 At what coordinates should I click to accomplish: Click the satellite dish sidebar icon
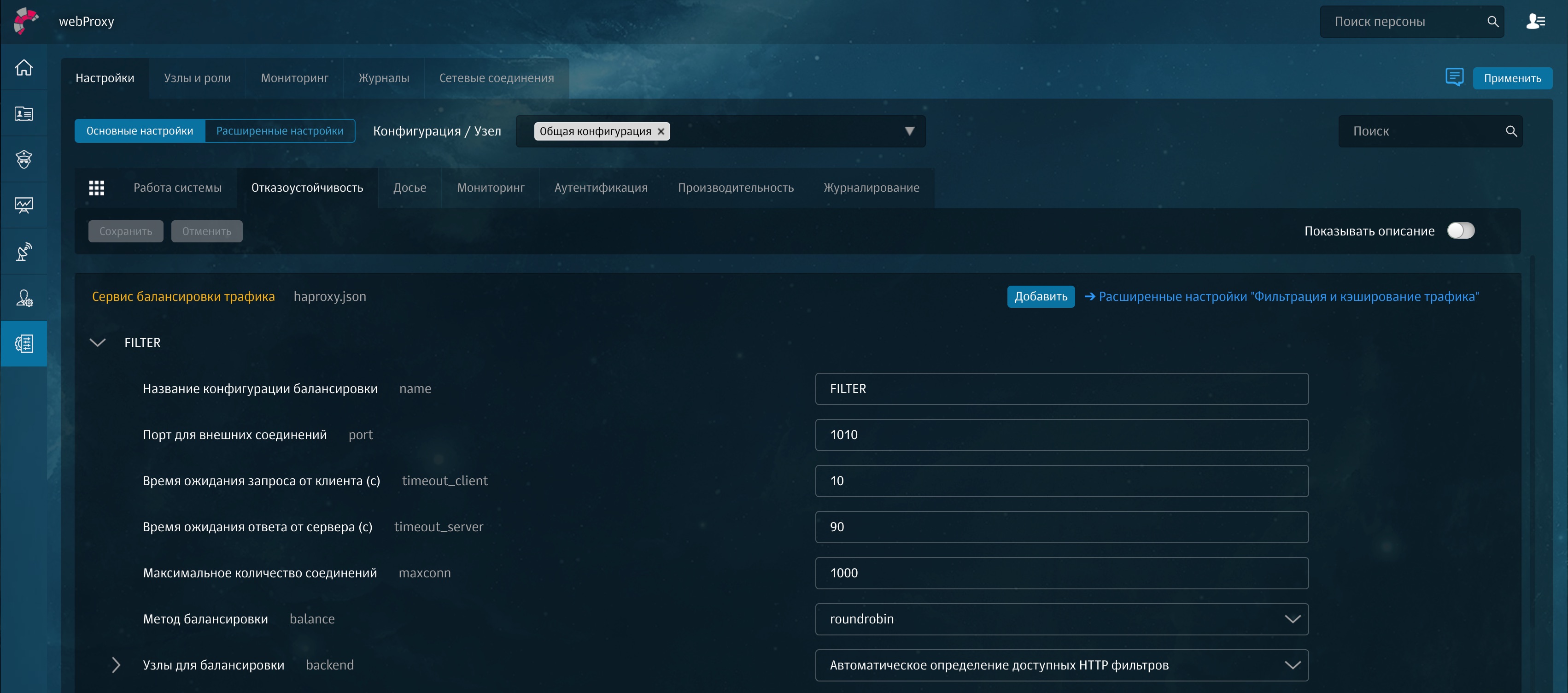[x=24, y=252]
